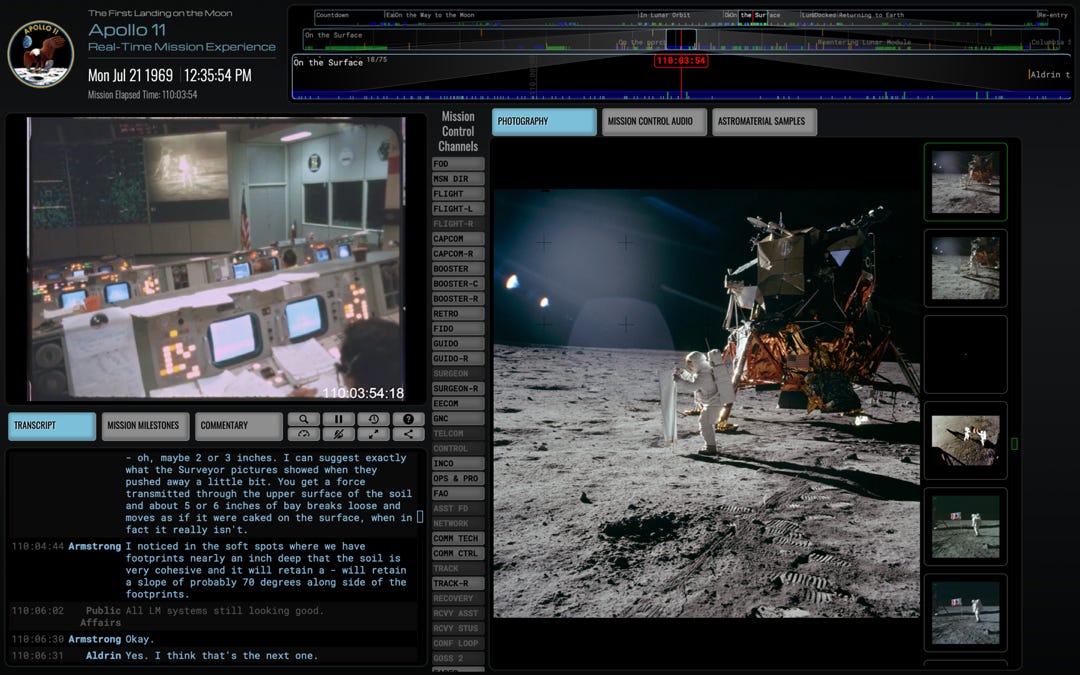The height and width of the screenshot is (675, 1080).
Task: Click the speedometer gauge icon
Action: [x=304, y=434]
